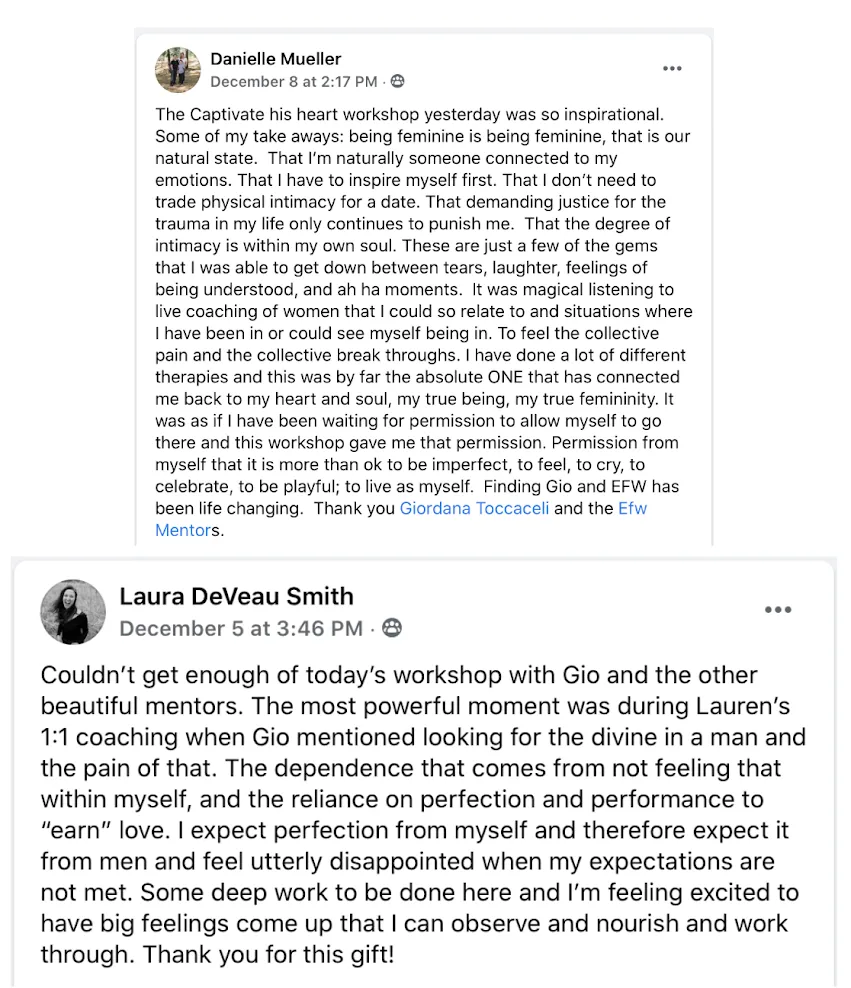Open the December 5 at 3:46 PM timestamp
This screenshot has height=988, width=851.
(x=241, y=628)
